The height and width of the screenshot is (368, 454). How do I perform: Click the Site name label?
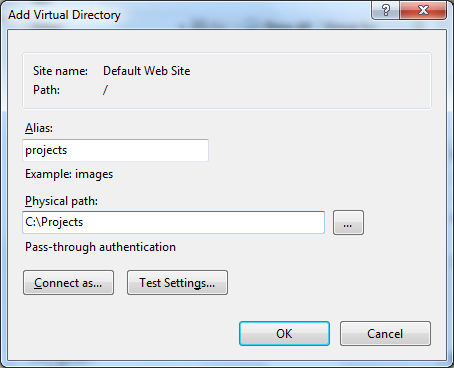point(60,71)
